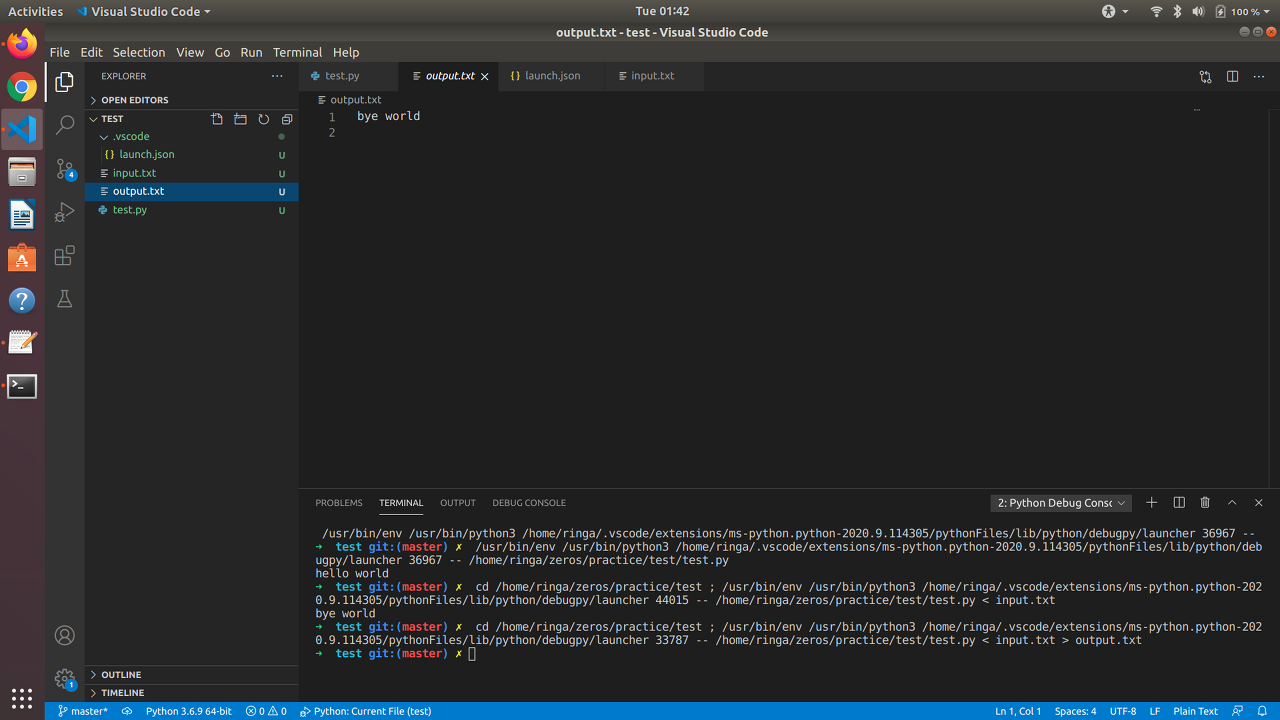Open the Extensions view
This screenshot has height=720, width=1280.
[65, 256]
